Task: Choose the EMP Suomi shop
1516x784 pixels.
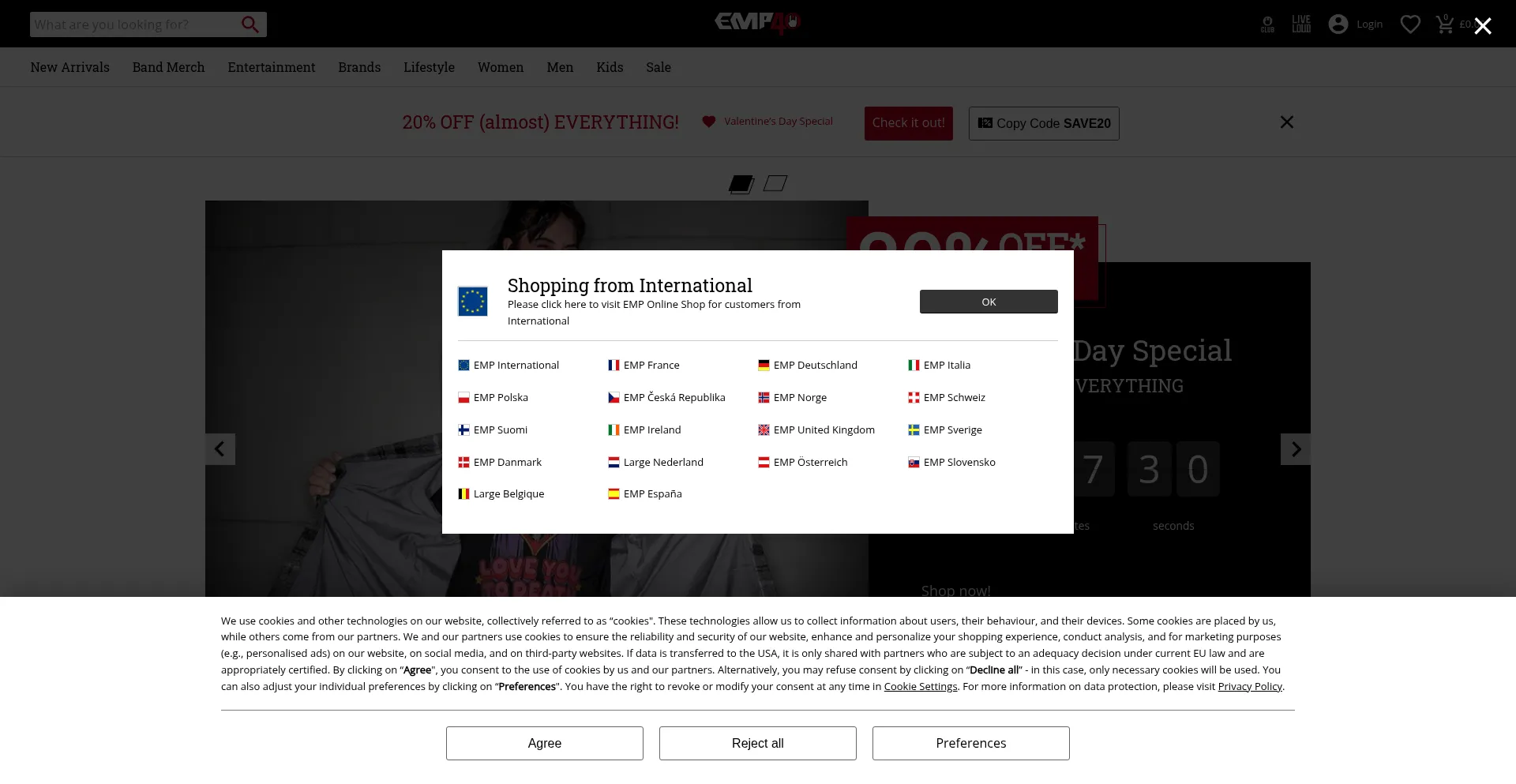Action: [493, 430]
